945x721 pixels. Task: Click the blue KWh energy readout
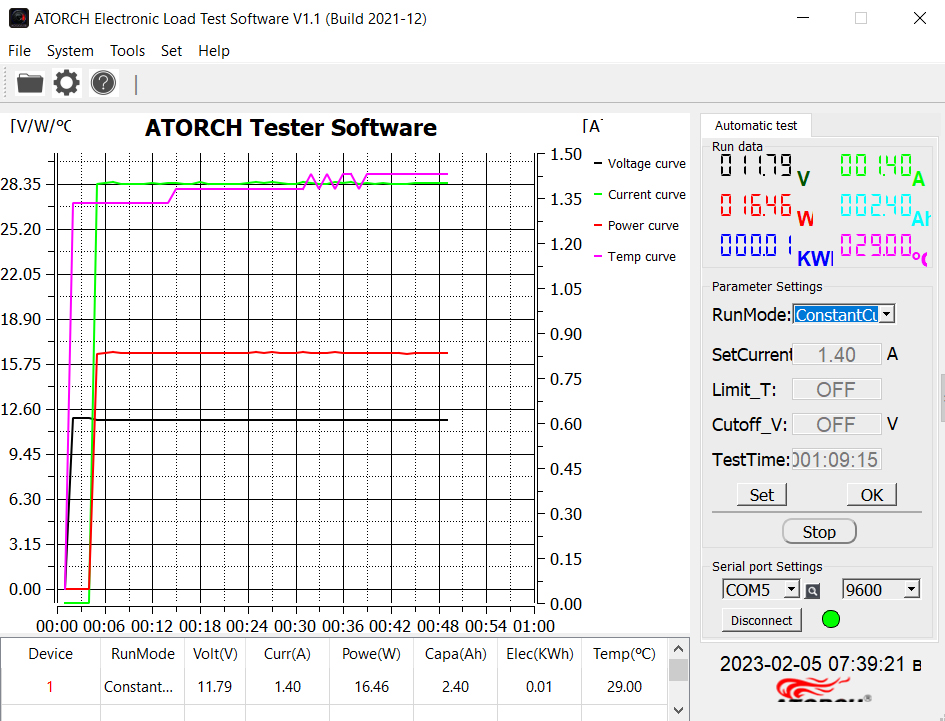(x=776, y=250)
